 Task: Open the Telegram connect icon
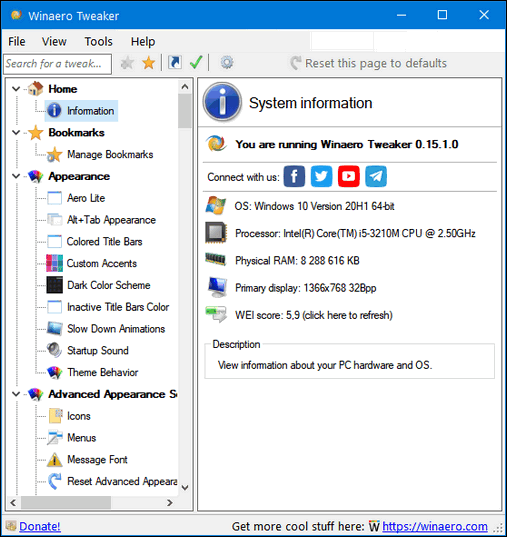click(x=376, y=176)
